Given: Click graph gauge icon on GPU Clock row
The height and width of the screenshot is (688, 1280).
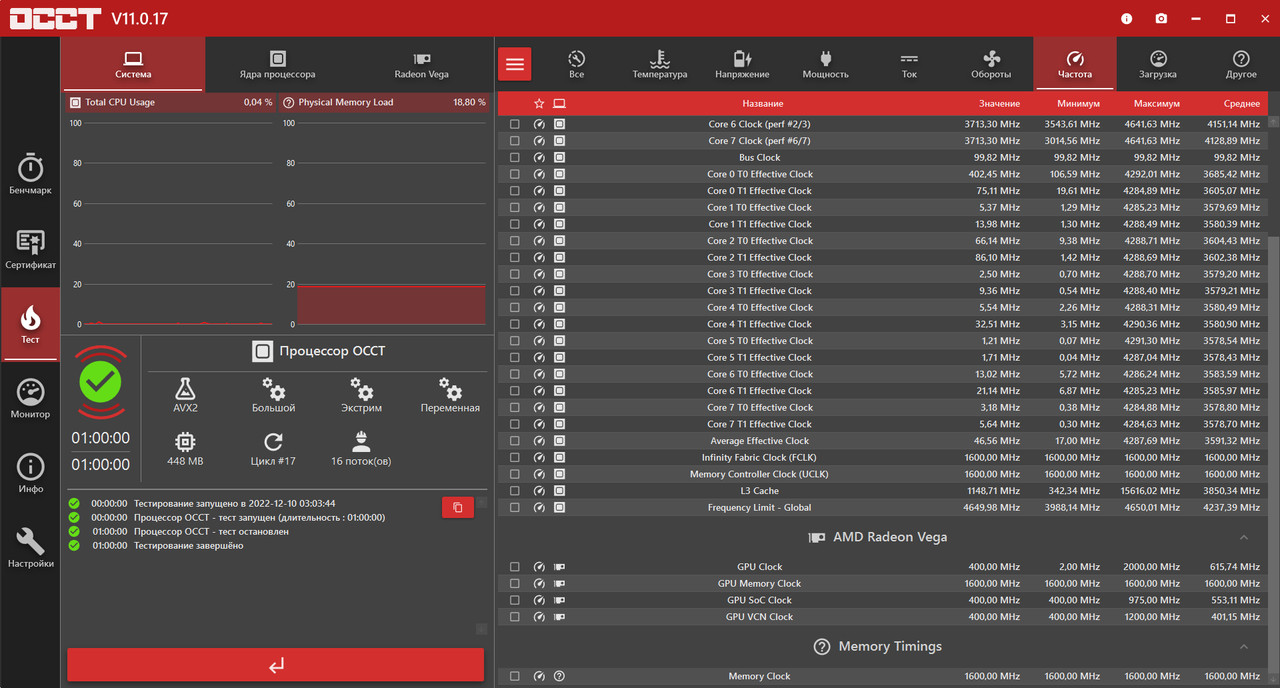Looking at the screenshot, I should pyautogui.click(x=540, y=567).
